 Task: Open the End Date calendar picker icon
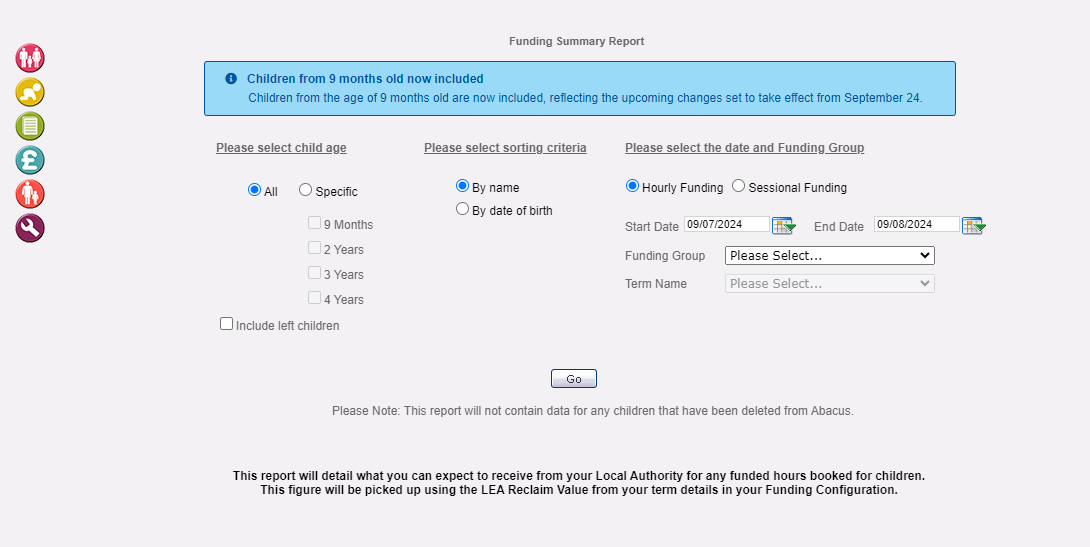(x=974, y=225)
